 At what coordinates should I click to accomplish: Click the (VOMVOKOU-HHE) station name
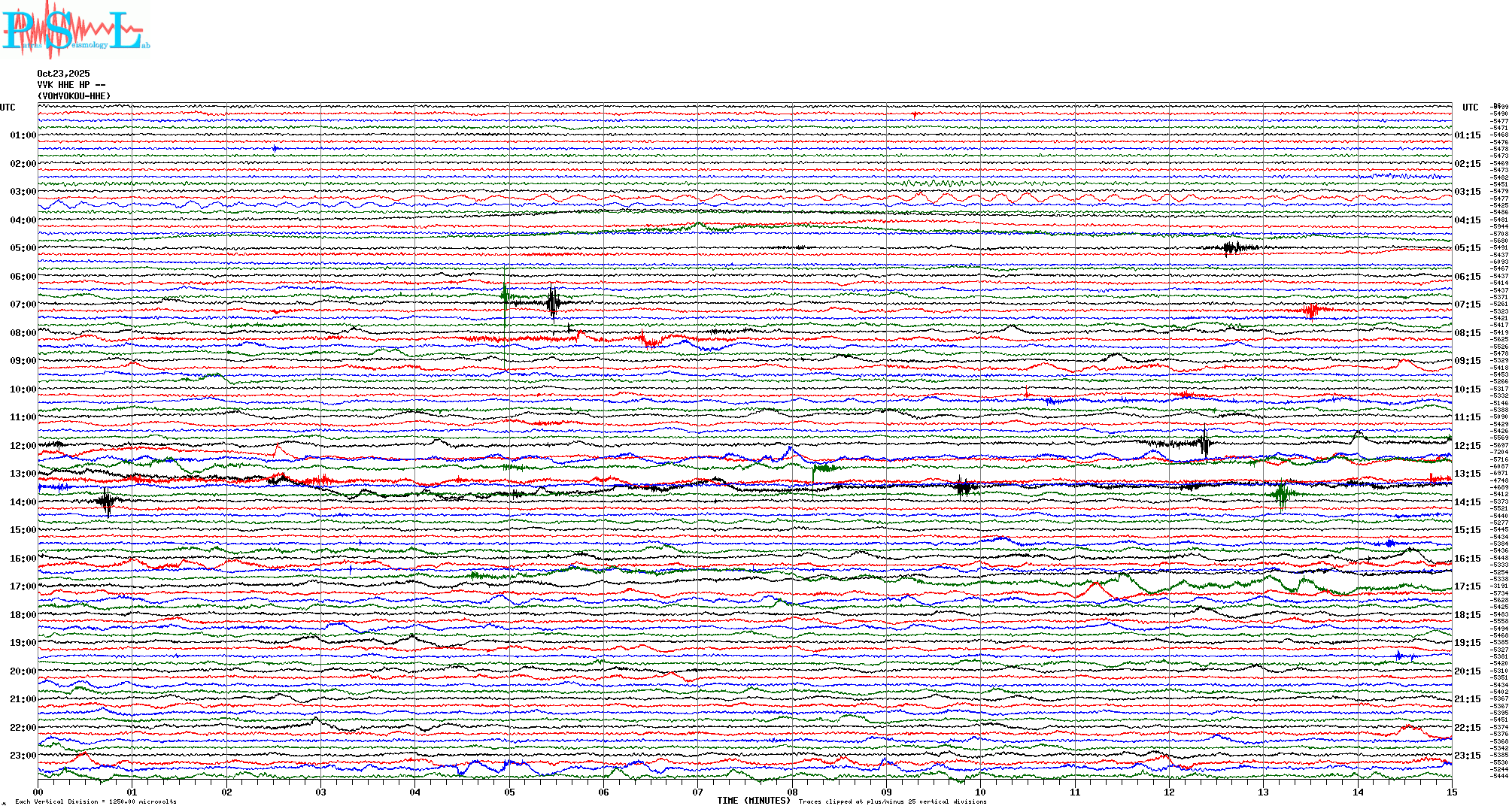(x=74, y=96)
